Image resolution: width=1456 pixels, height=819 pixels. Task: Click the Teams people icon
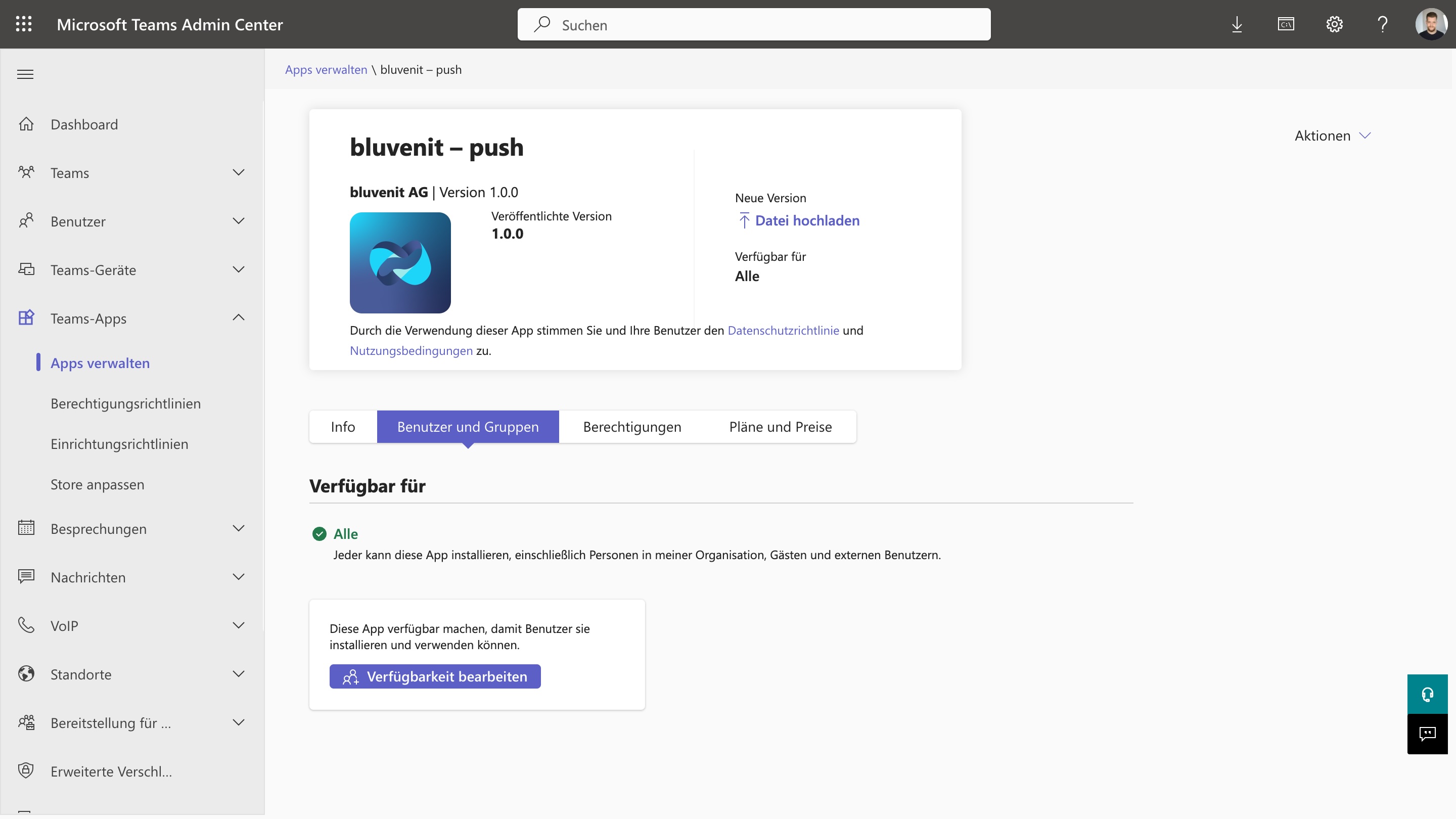click(x=26, y=172)
